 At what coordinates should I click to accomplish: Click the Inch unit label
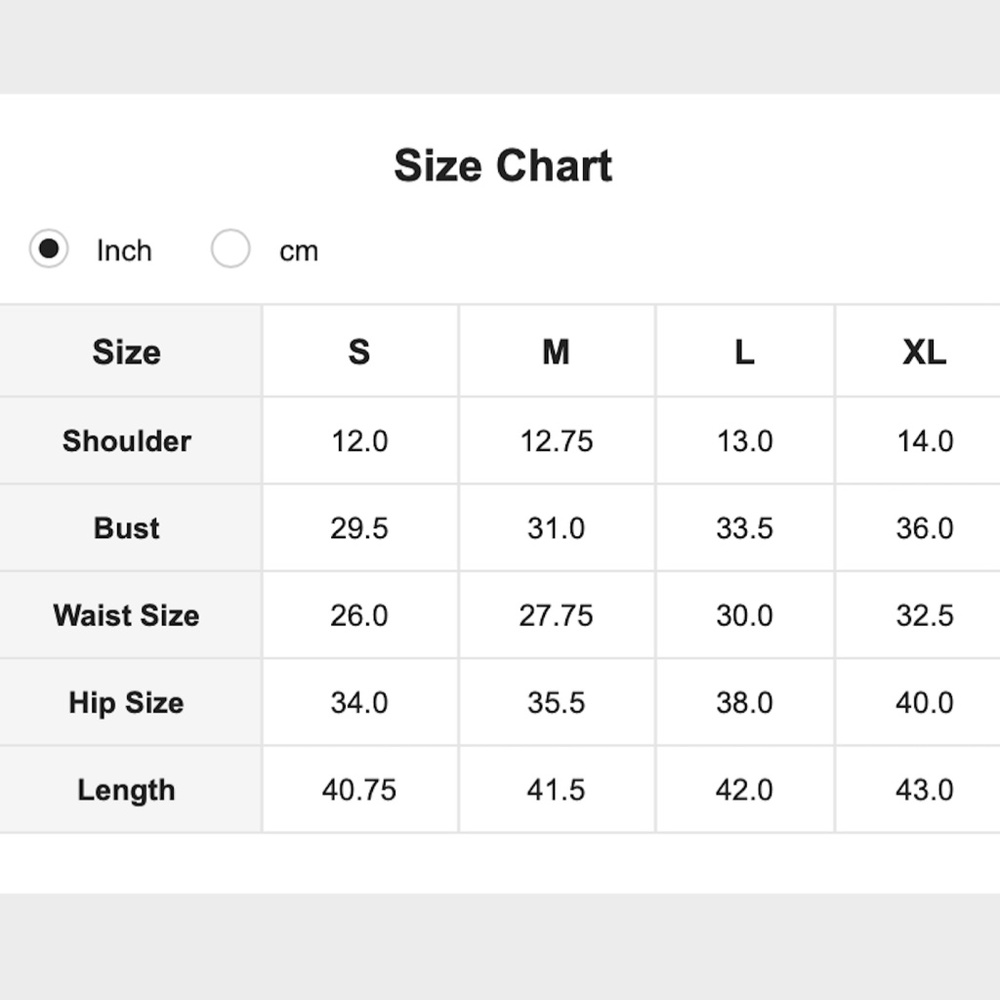pos(124,251)
